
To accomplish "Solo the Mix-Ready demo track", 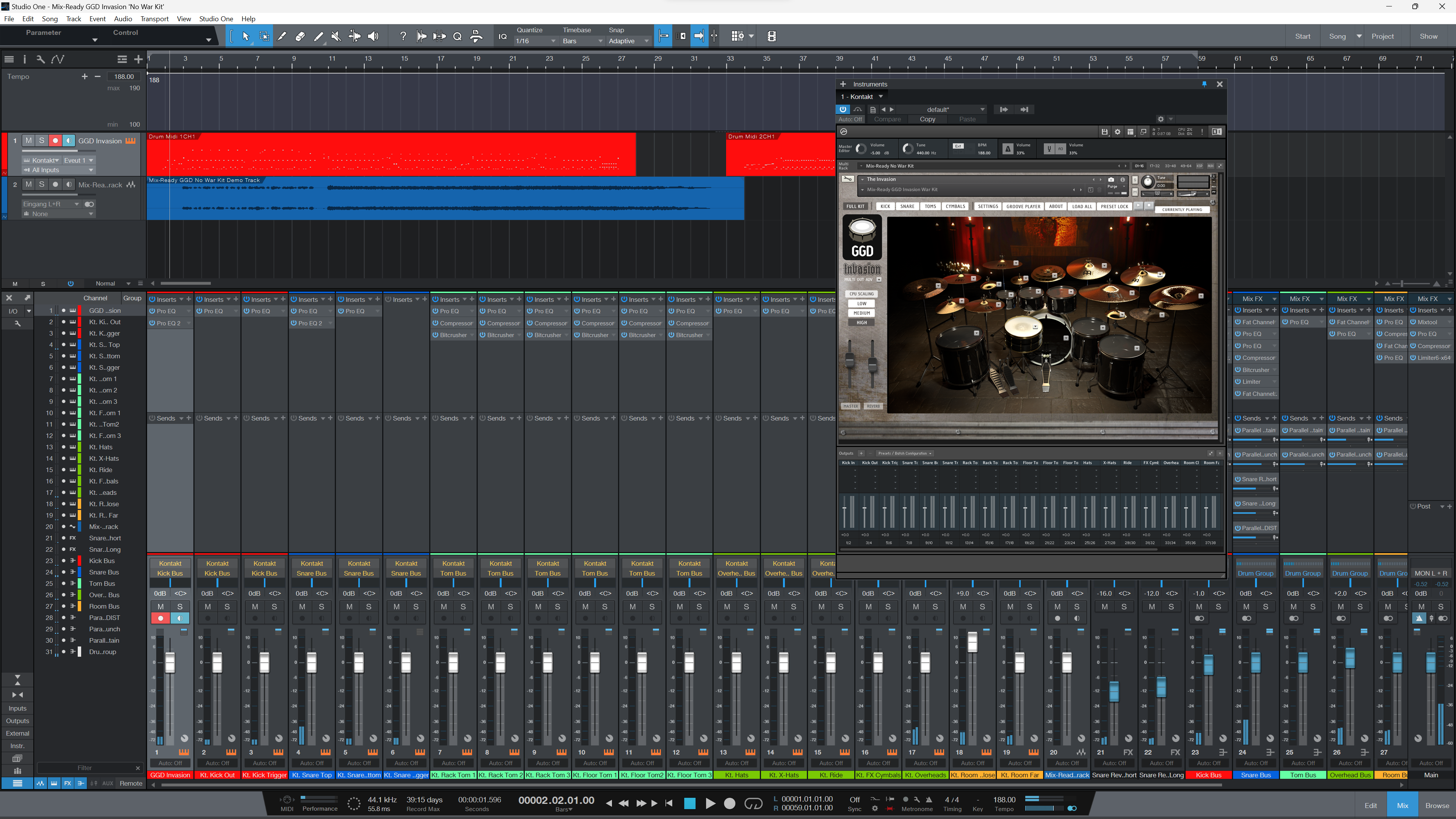I will tap(41, 184).
